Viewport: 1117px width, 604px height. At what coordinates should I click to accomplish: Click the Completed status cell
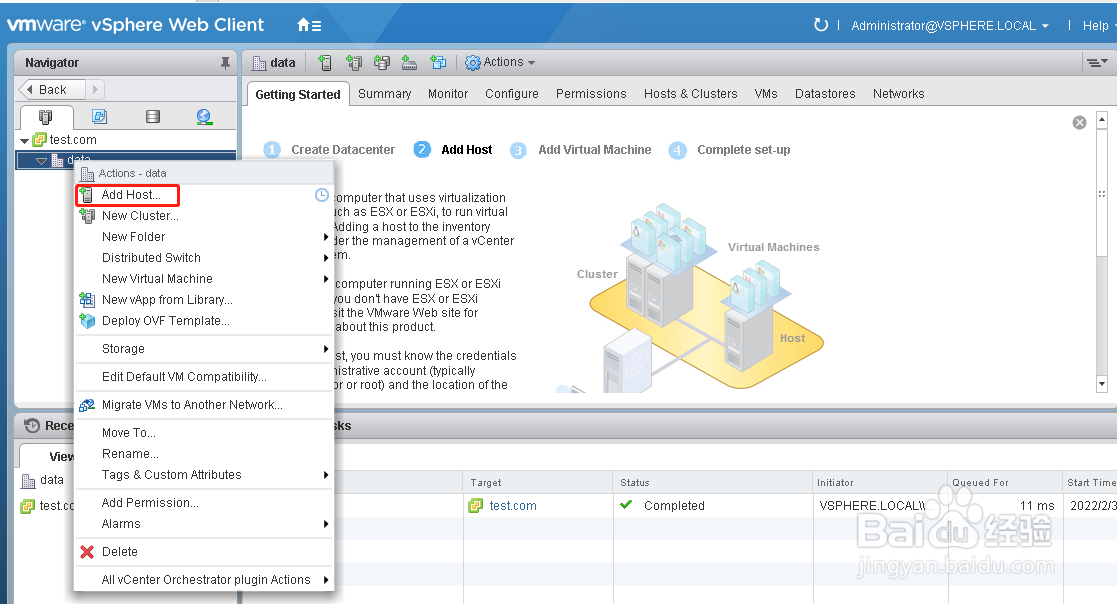pyautogui.click(x=674, y=506)
